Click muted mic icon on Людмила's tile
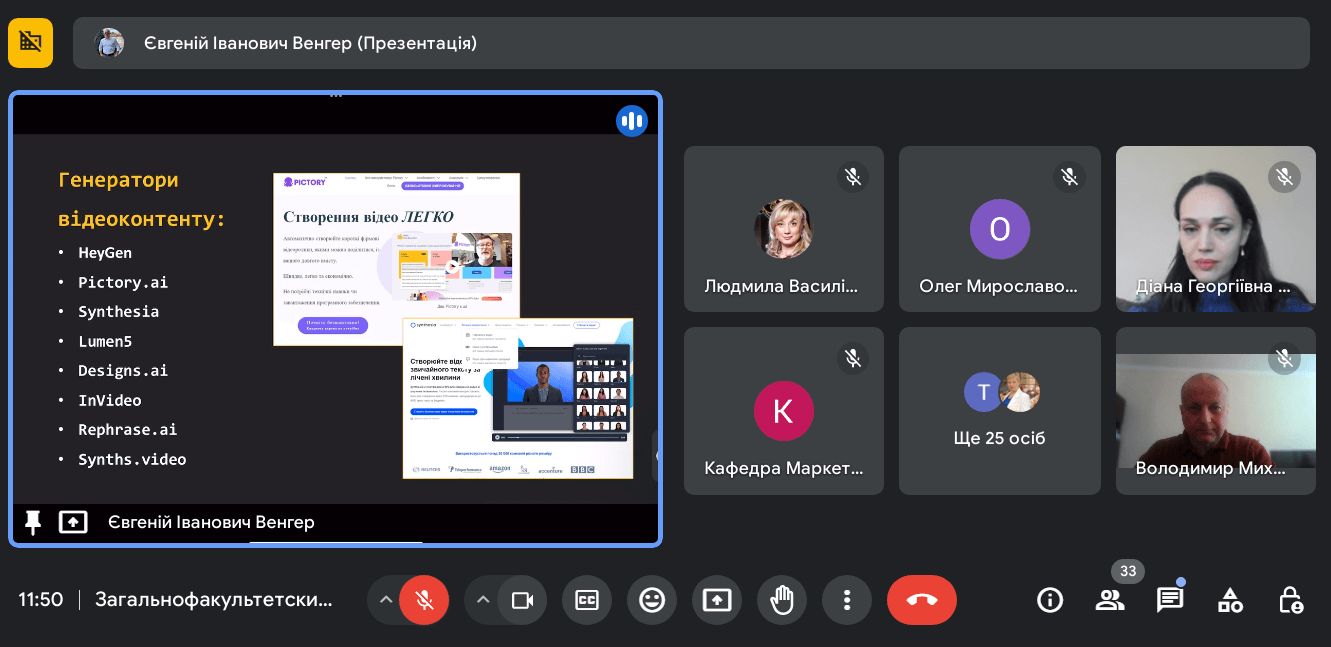Image resolution: width=1331 pixels, height=647 pixels. tap(853, 177)
